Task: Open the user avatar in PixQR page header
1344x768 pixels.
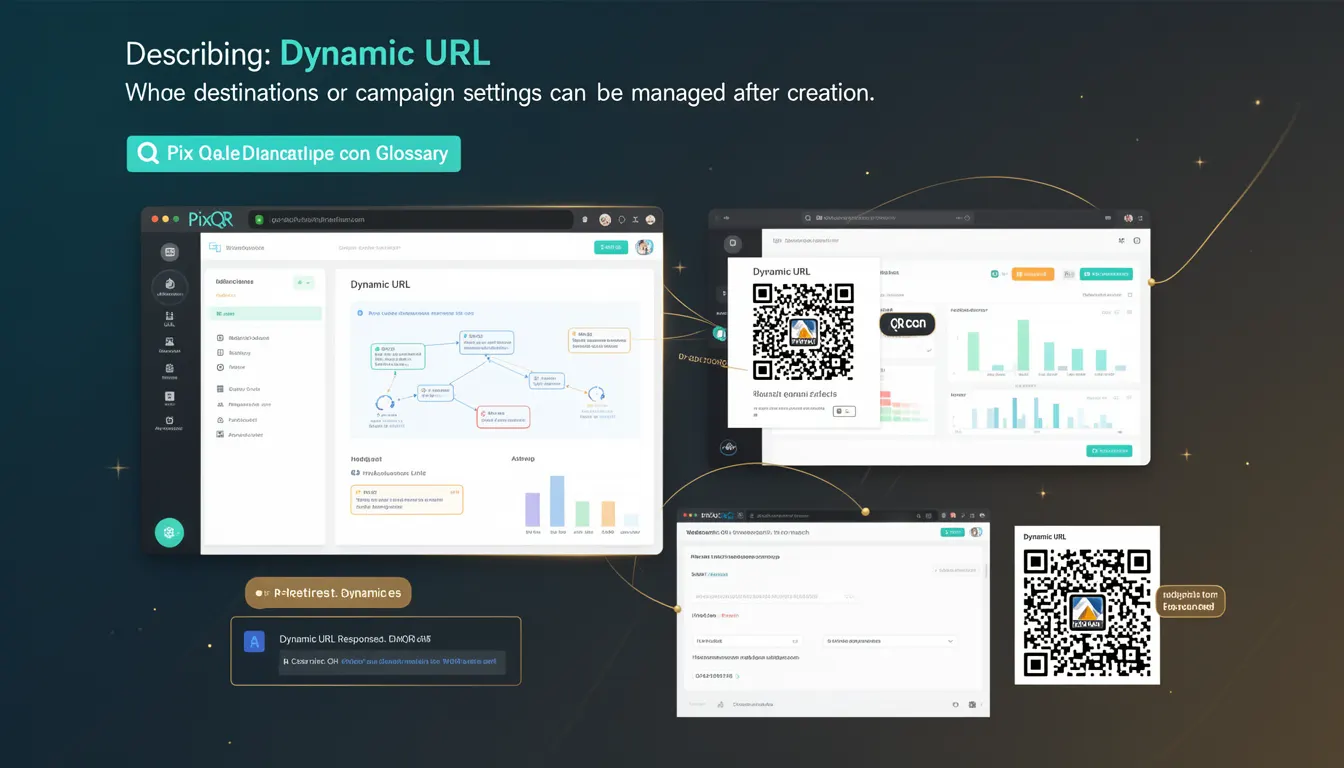Action: click(644, 247)
